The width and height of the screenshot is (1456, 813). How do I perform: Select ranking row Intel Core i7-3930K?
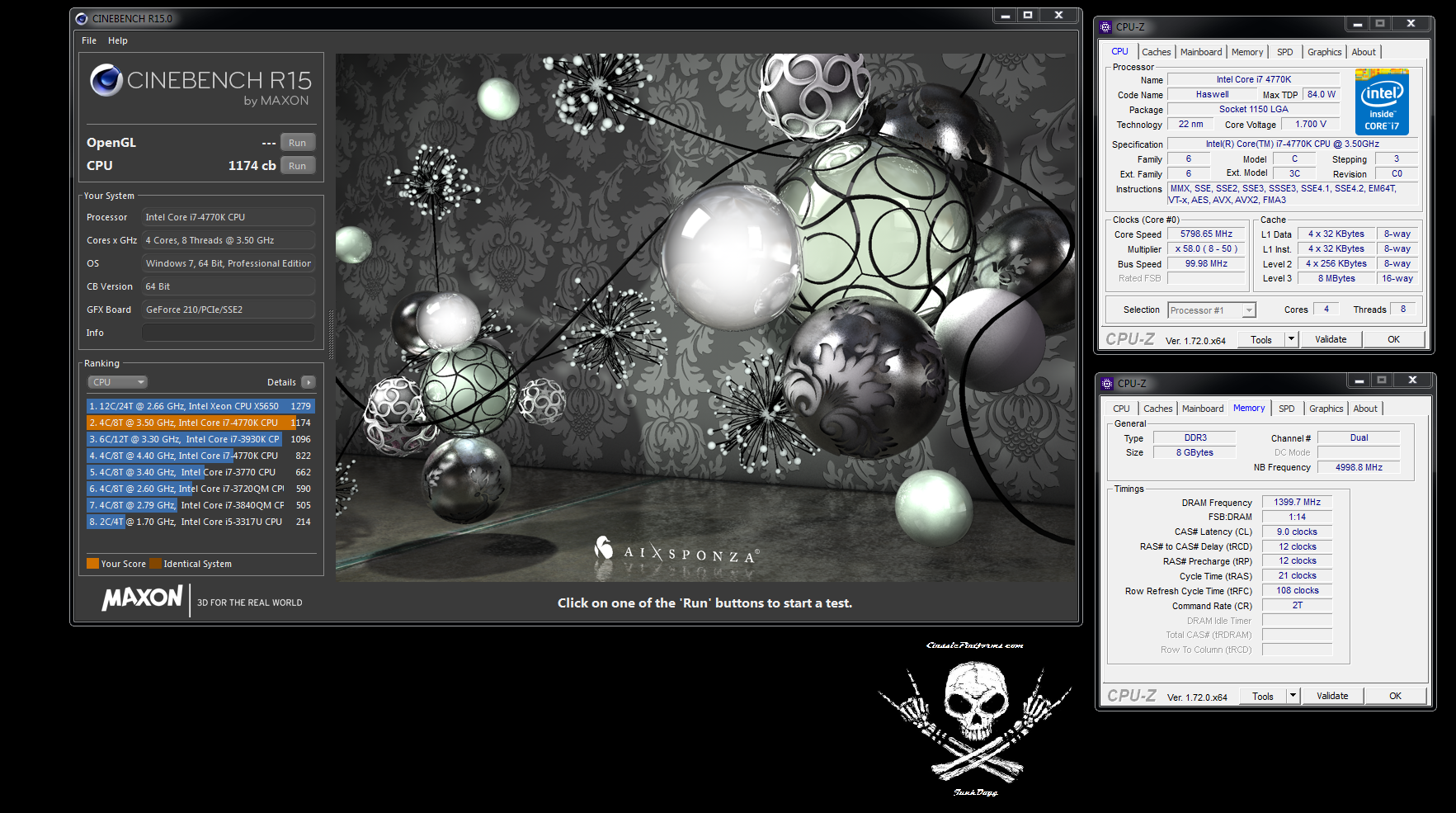[x=200, y=439]
